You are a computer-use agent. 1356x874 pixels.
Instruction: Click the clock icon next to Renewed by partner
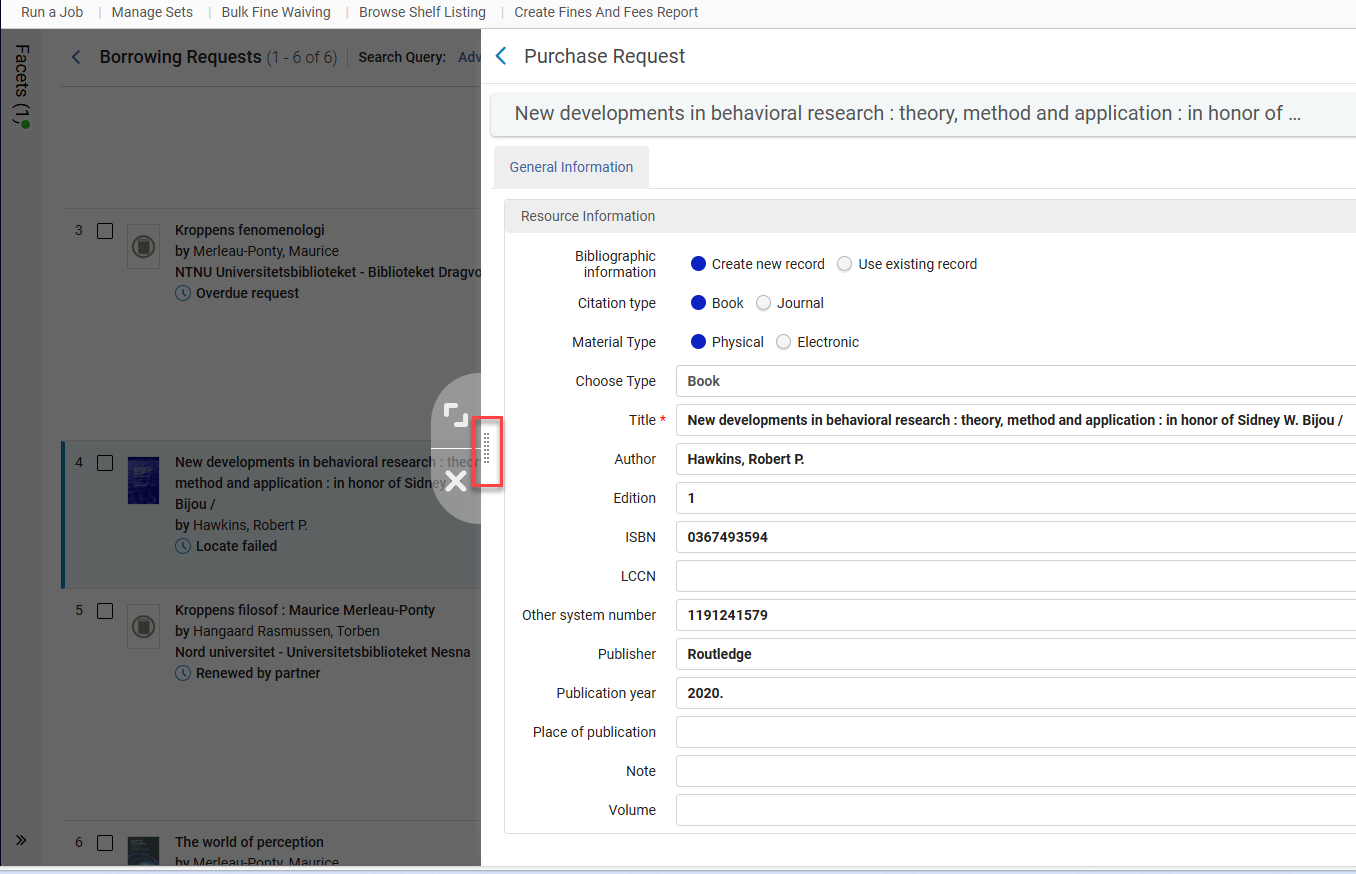[183, 673]
